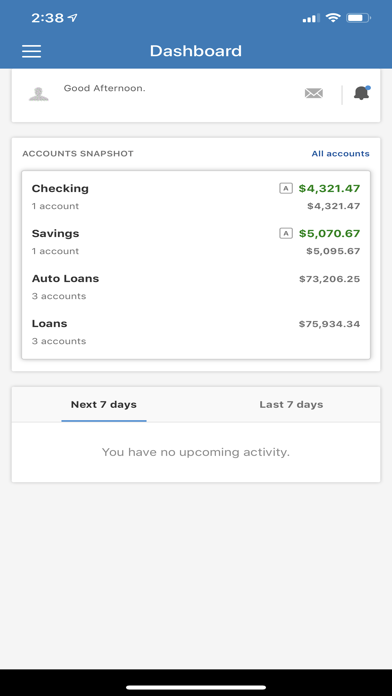The width and height of the screenshot is (392, 696).
Task: Tap the green $4,321.47 Checking available balance
Action: [329, 189]
